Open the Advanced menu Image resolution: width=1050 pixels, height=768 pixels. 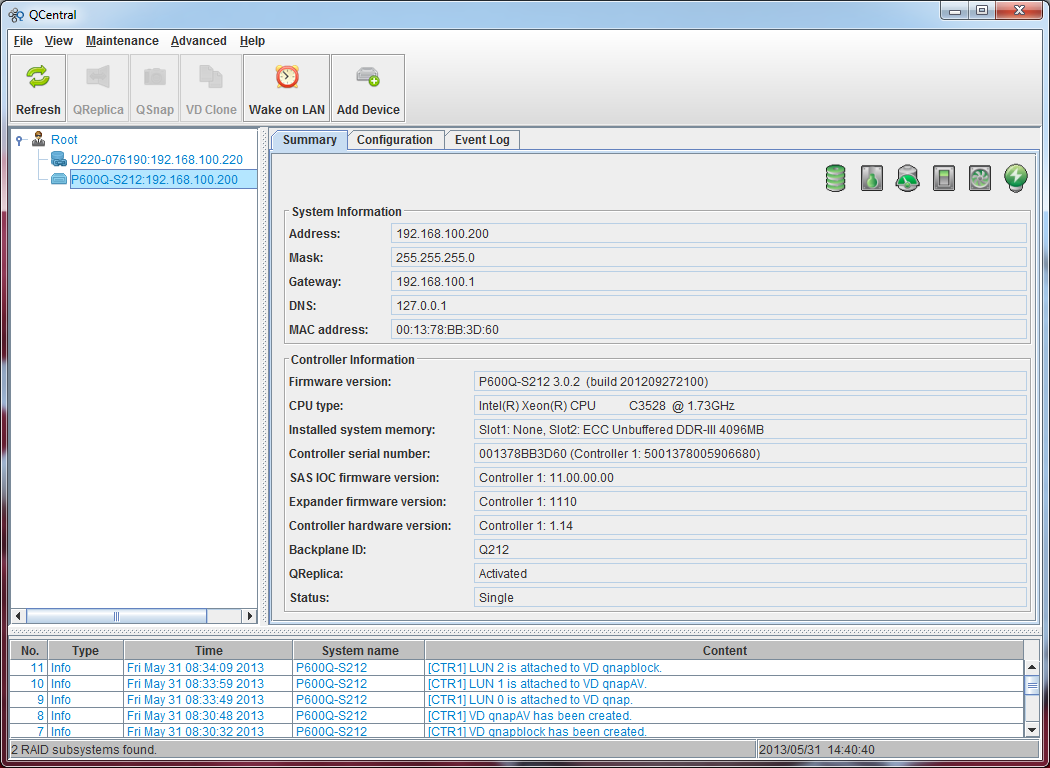[x=198, y=41]
